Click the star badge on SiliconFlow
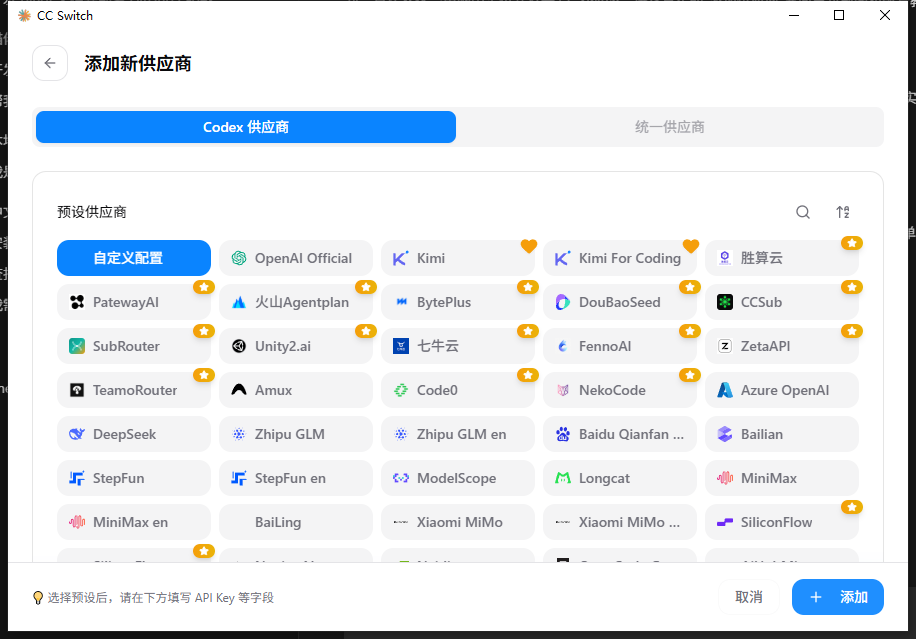The image size is (916, 639). coord(852,507)
